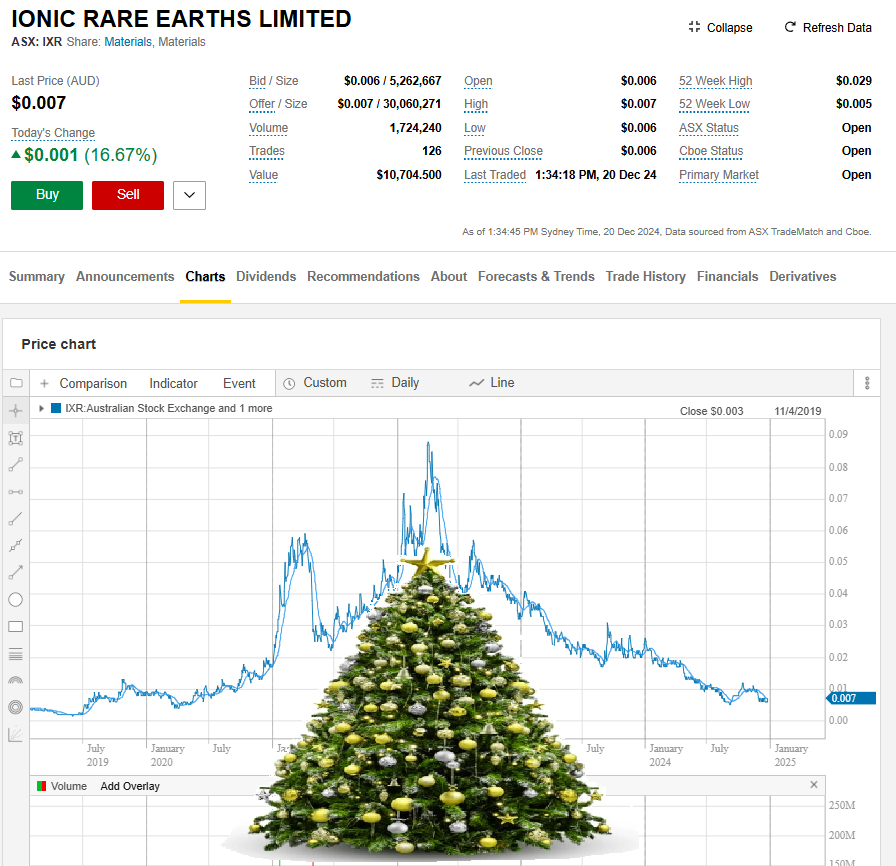
Task: Click the Collapse button label
Action: click(730, 27)
